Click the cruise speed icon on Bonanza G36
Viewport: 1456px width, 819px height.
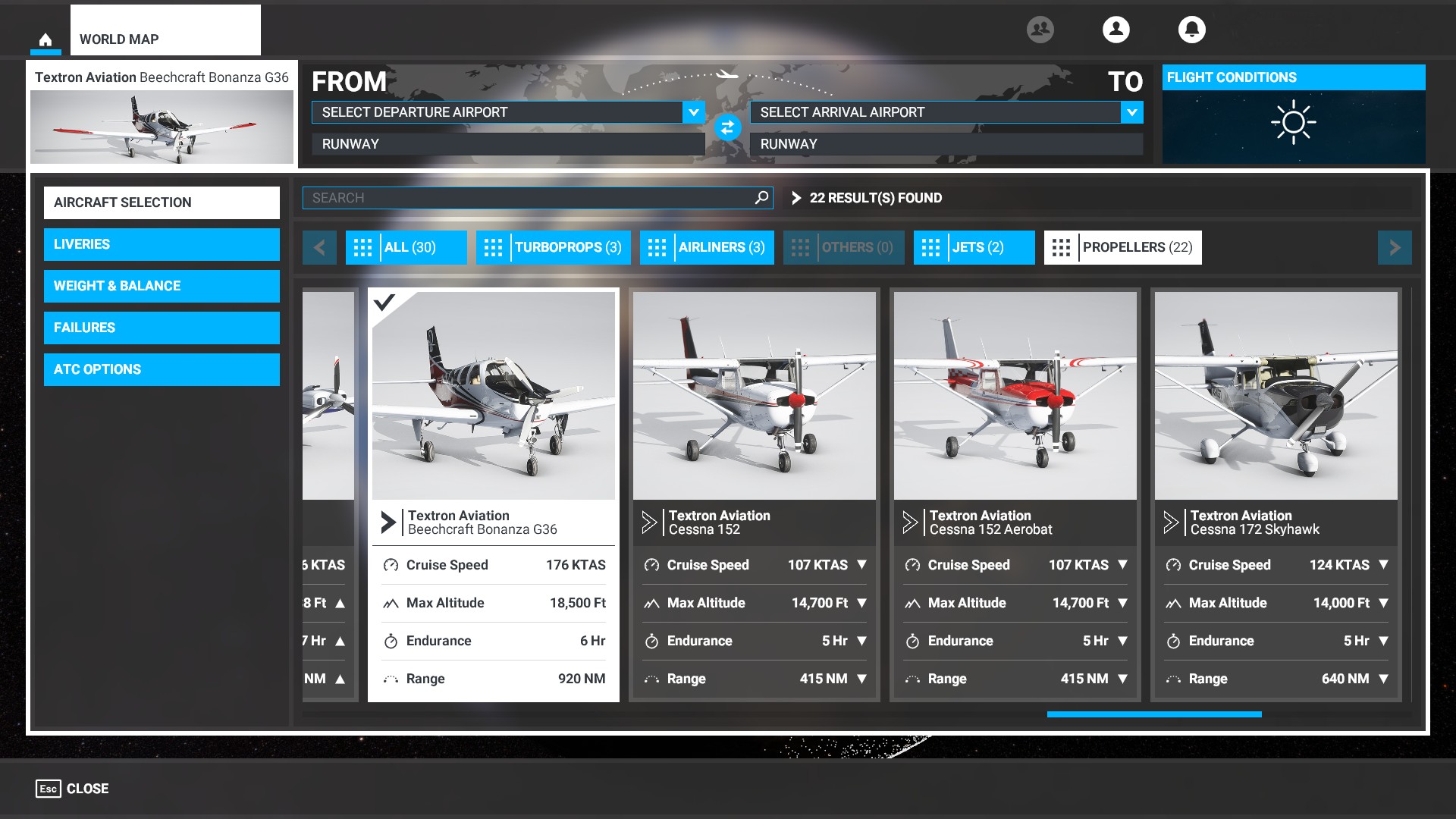click(x=391, y=565)
